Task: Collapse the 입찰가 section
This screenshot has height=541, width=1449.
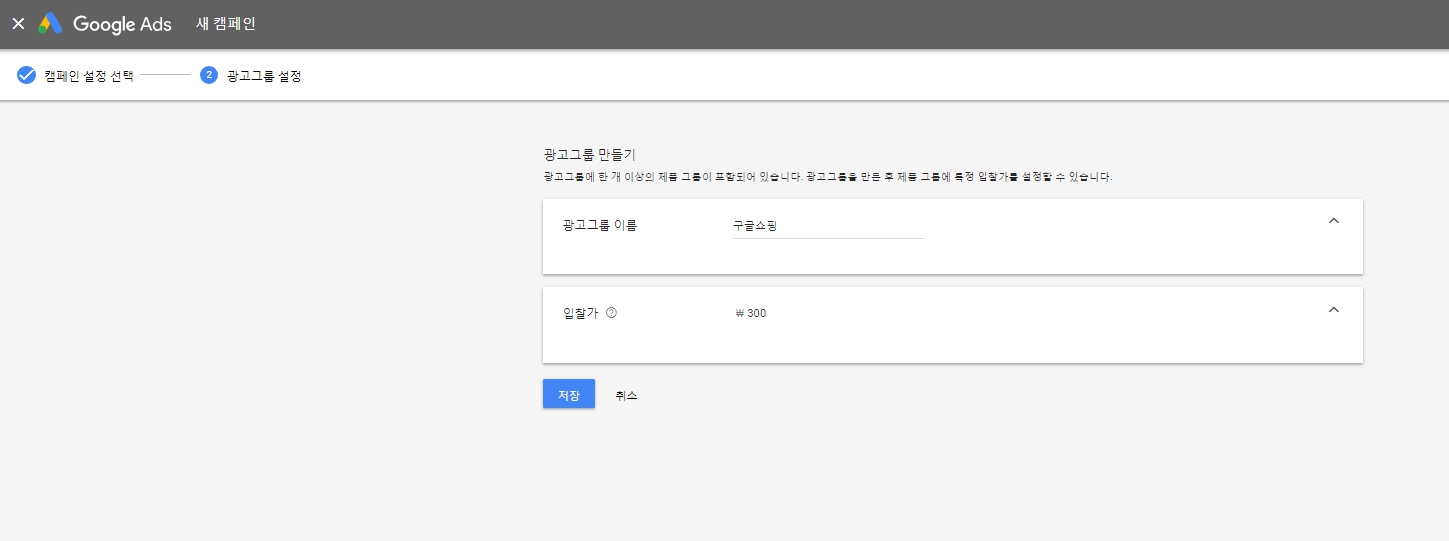Action: click(1333, 310)
